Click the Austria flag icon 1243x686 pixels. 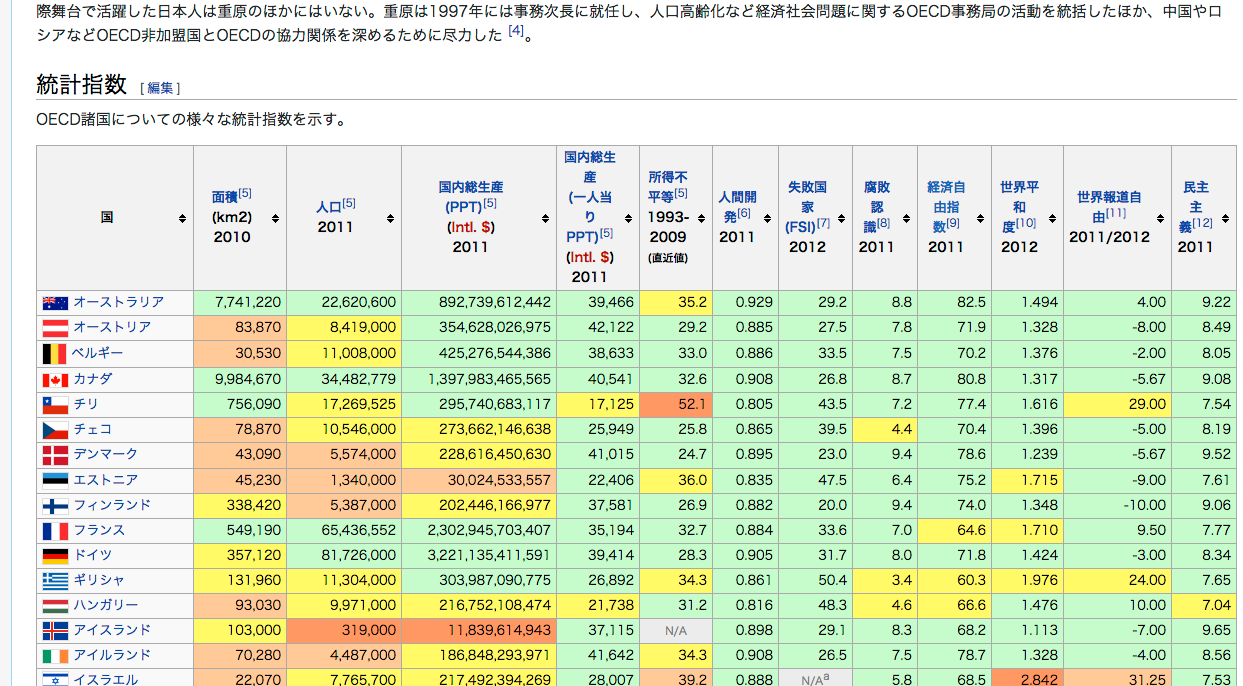coord(55,328)
